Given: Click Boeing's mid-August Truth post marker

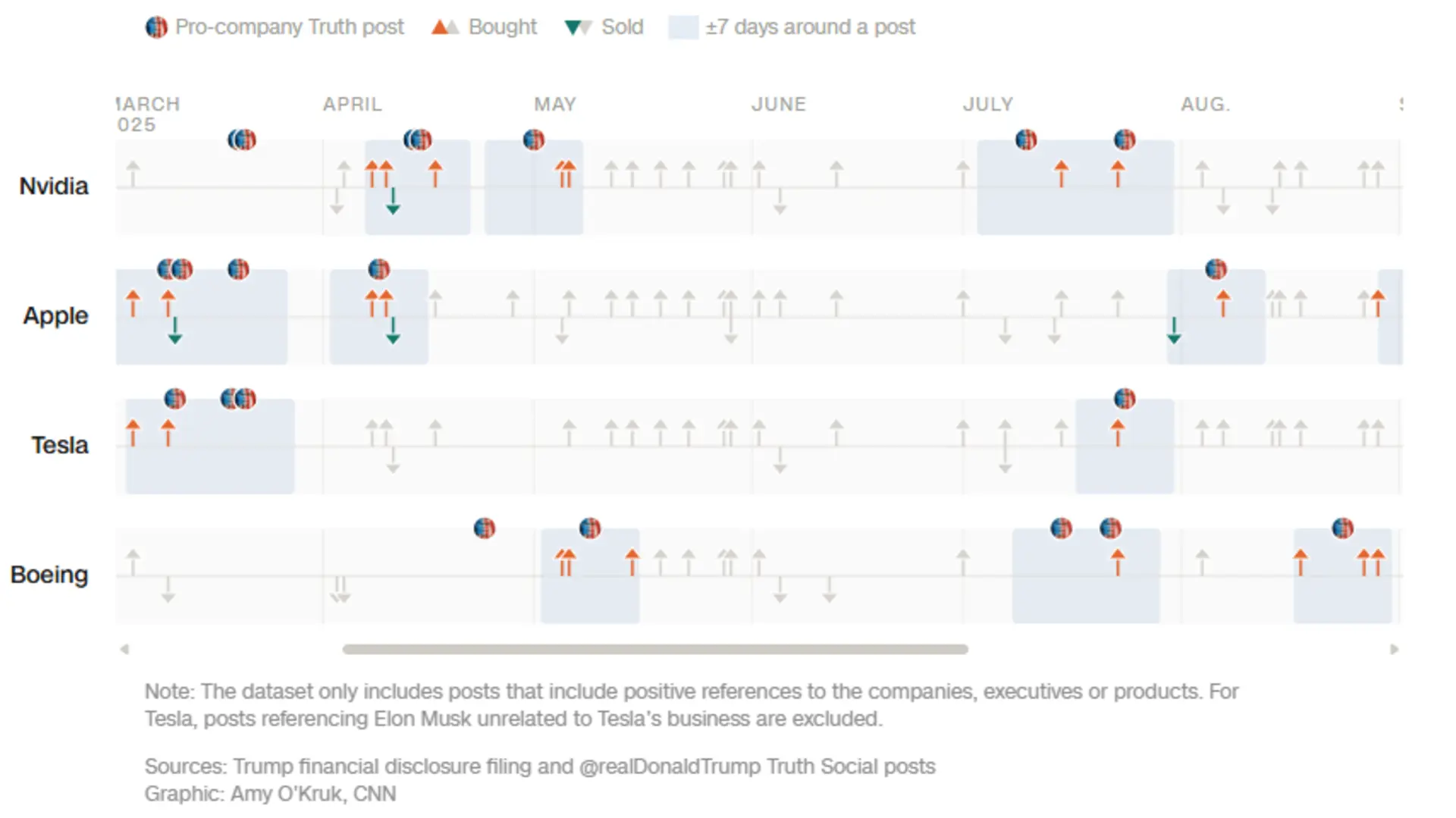Looking at the screenshot, I should tap(1342, 528).
